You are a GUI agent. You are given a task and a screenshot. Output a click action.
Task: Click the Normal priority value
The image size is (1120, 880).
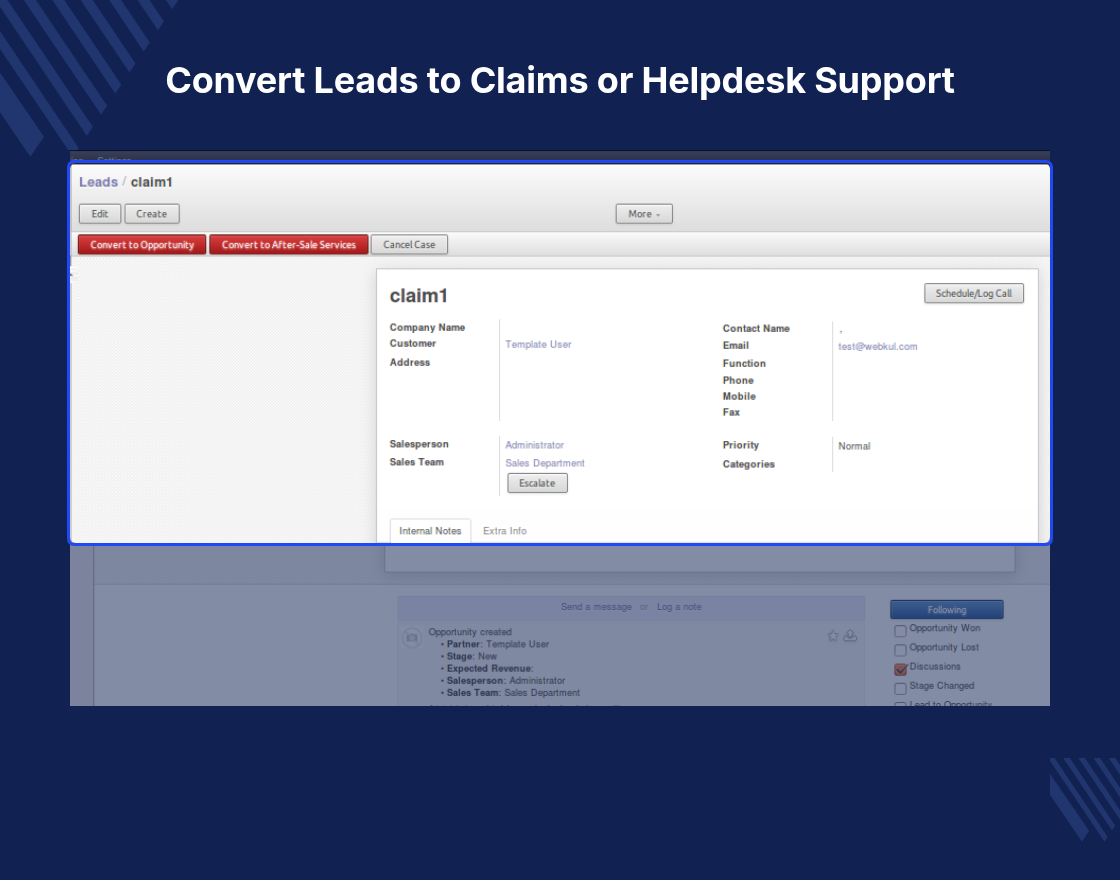click(854, 446)
